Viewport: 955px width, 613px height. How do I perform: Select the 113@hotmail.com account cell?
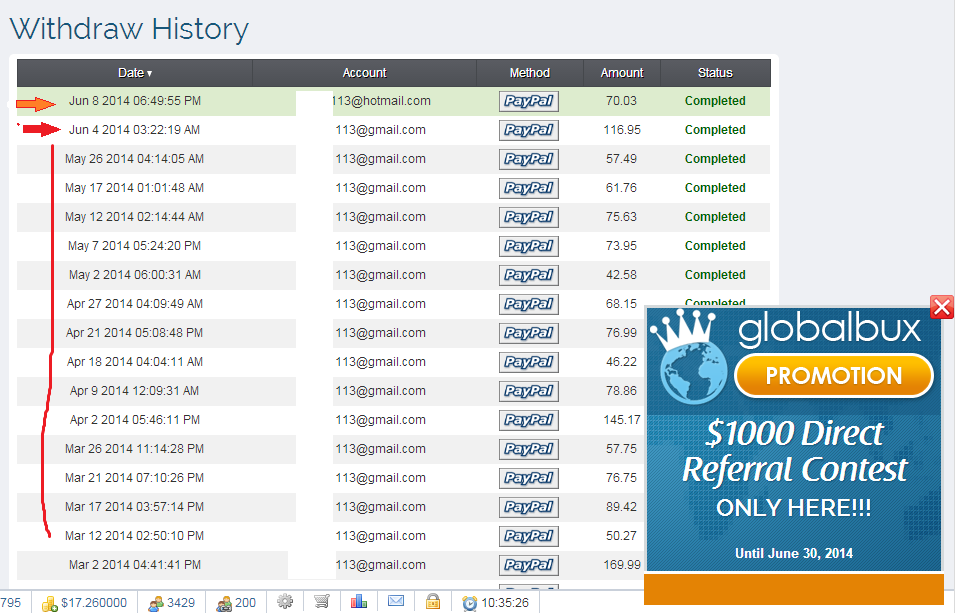click(381, 101)
